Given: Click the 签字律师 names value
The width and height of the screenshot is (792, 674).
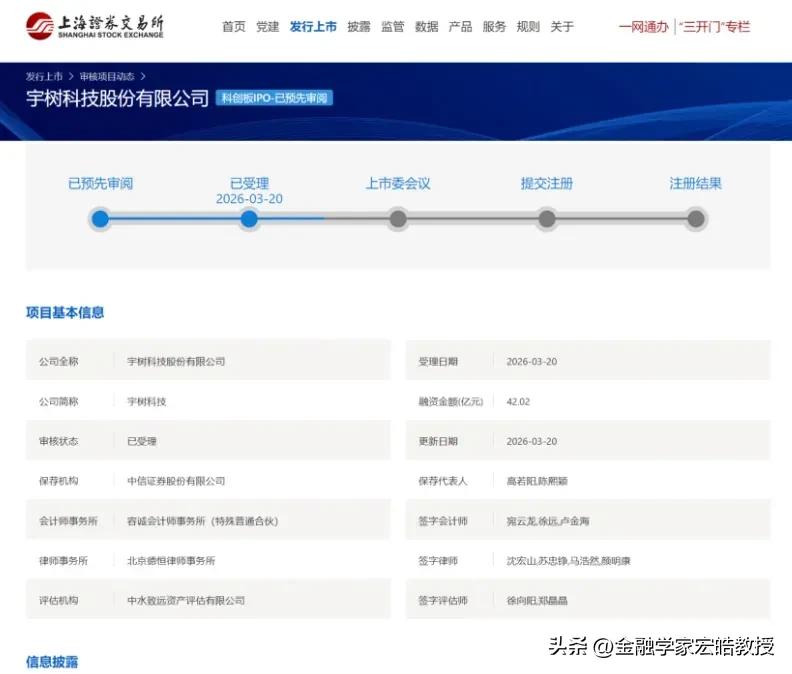Looking at the screenshot, I should 569,561.
